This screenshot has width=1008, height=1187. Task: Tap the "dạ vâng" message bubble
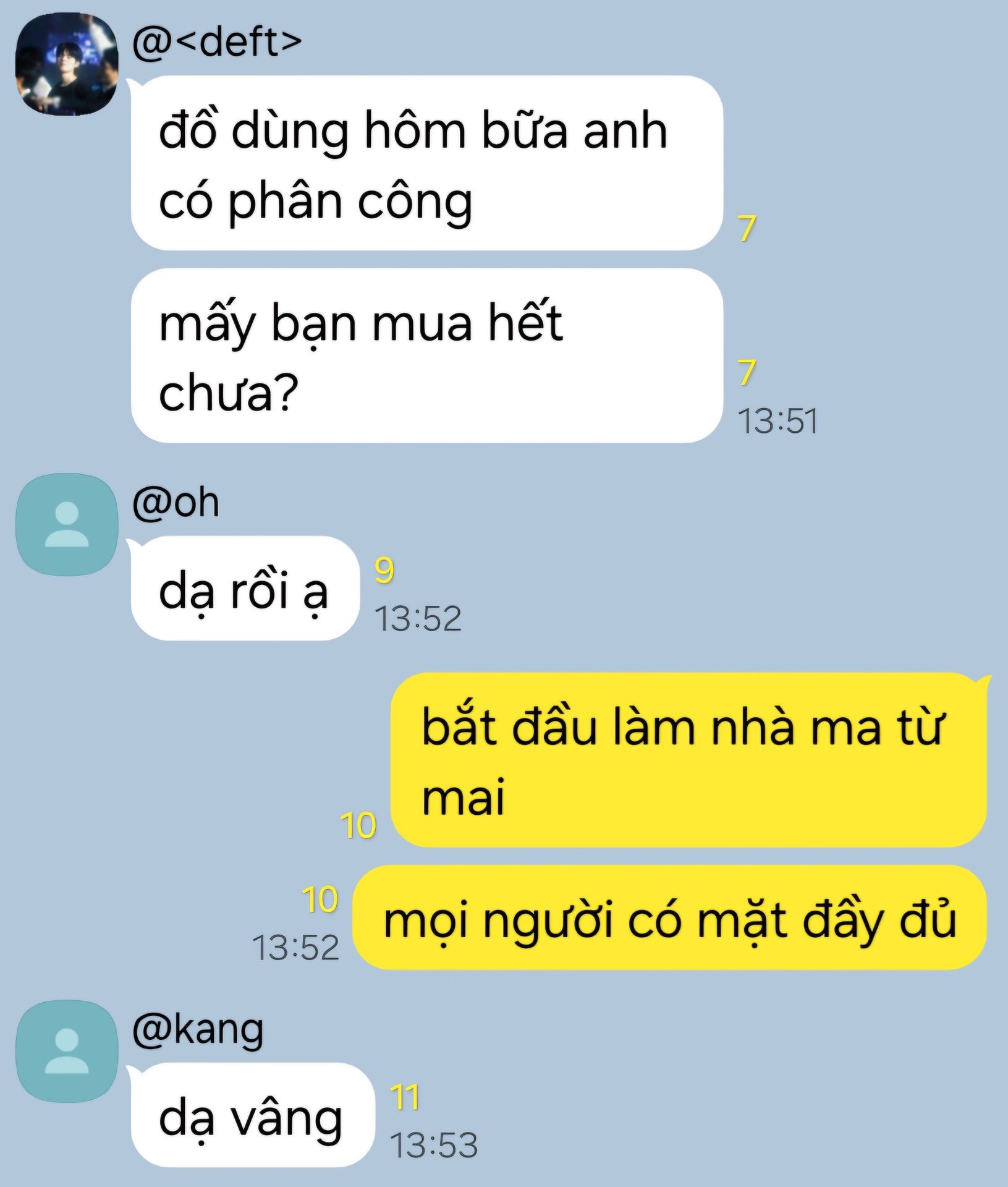click(253, 1115)
